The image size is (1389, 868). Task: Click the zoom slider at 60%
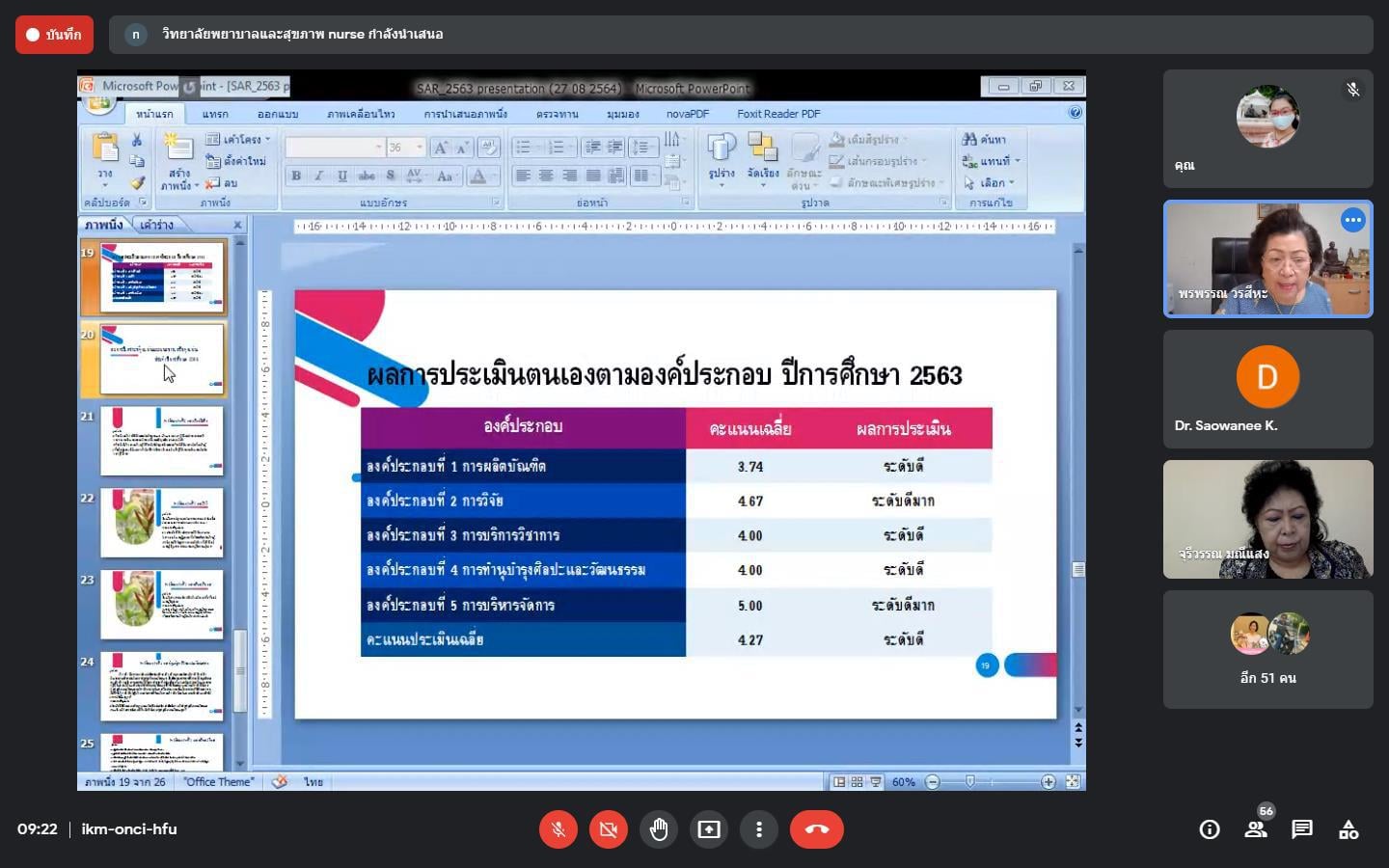(x=970, y=782)
